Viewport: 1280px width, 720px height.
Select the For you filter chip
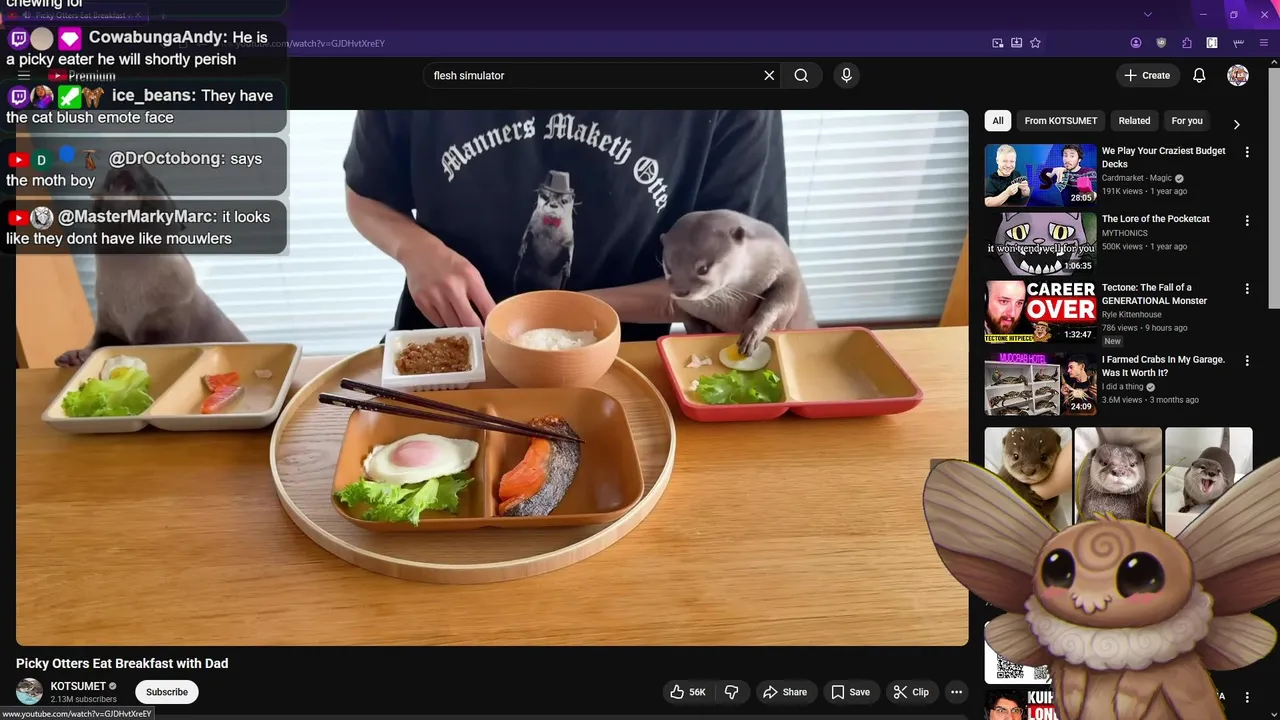[x=1187, y=120]
